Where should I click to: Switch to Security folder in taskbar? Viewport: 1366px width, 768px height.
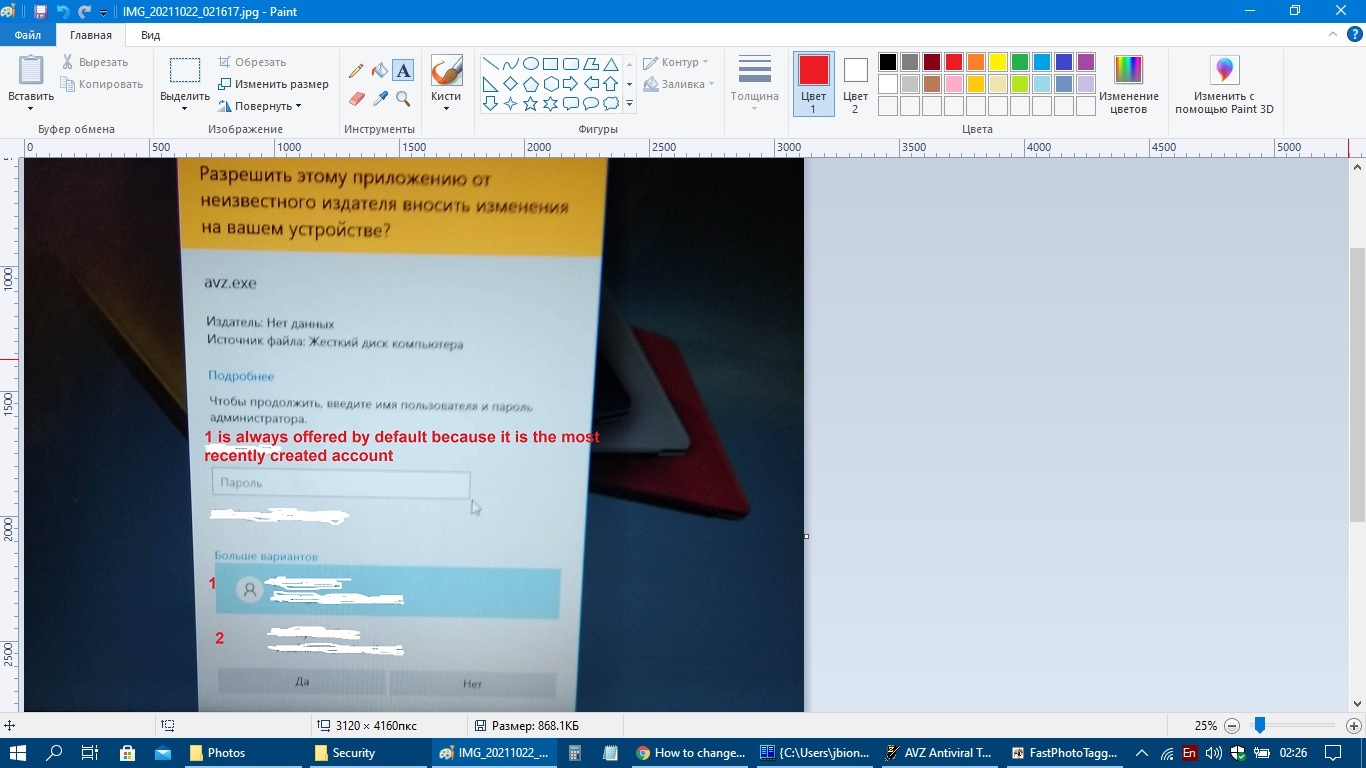click(x=367, y=753)
